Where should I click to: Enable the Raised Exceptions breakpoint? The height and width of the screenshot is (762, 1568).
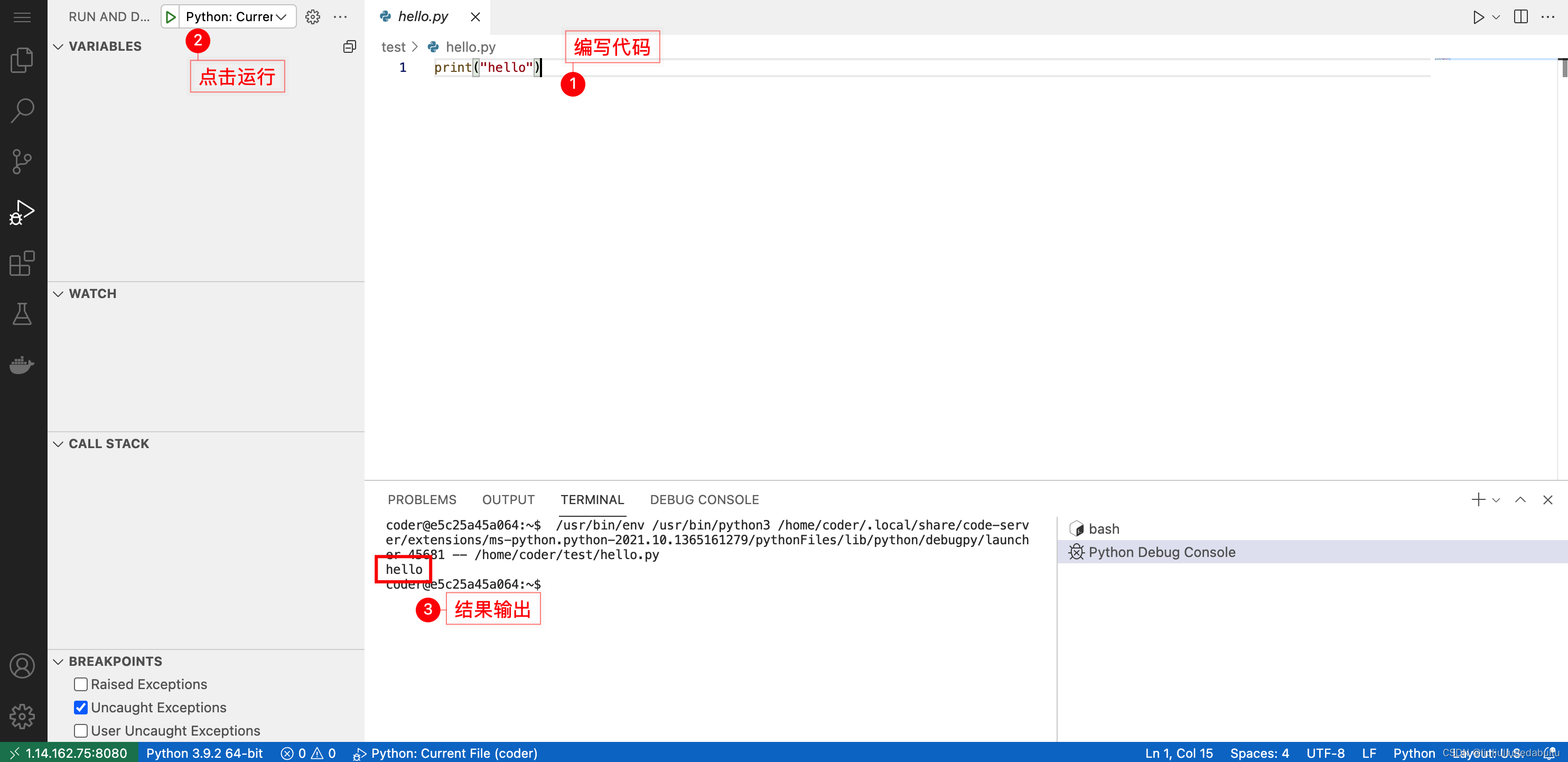(80, 684)
